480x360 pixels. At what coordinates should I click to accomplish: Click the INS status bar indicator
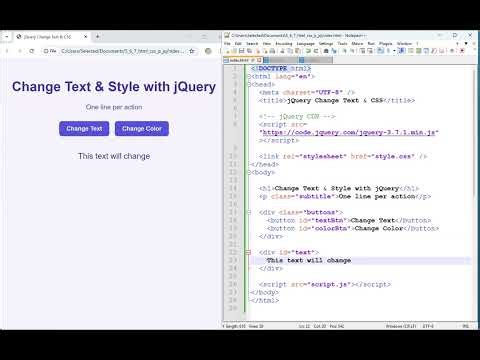(466, 326)
